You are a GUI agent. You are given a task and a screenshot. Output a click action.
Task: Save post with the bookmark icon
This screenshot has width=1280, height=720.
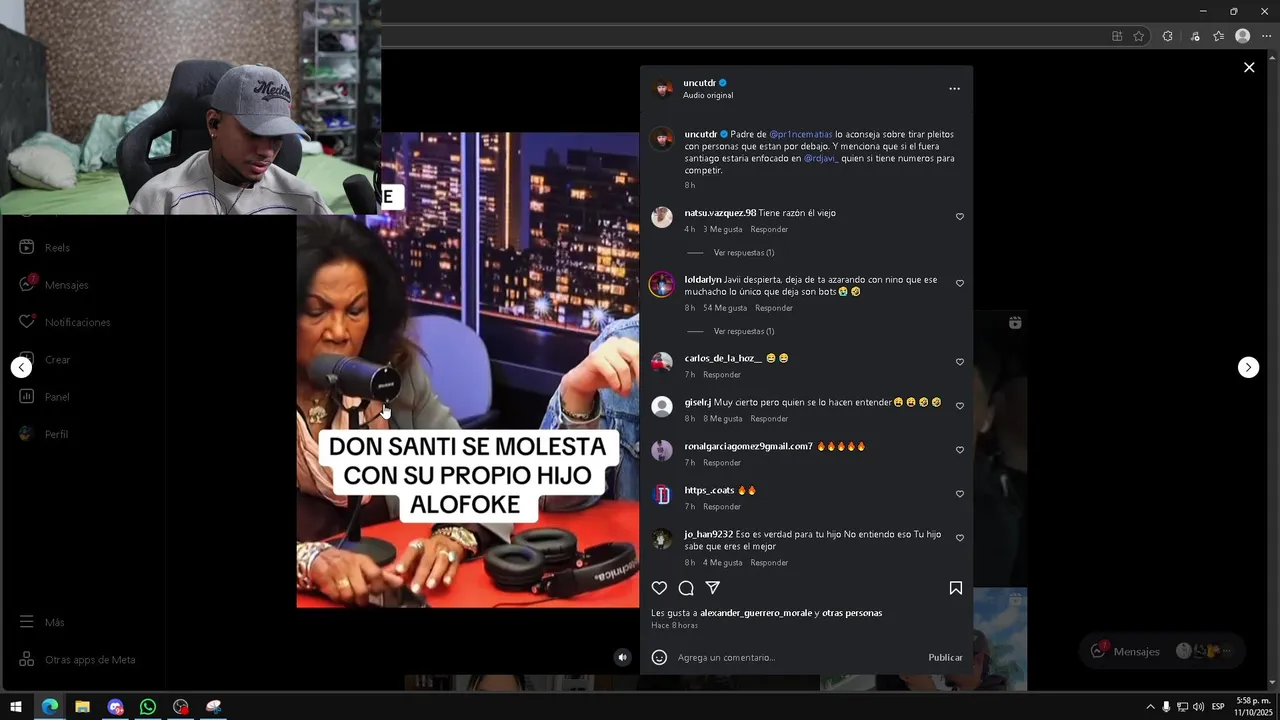(x=956, y=588)
